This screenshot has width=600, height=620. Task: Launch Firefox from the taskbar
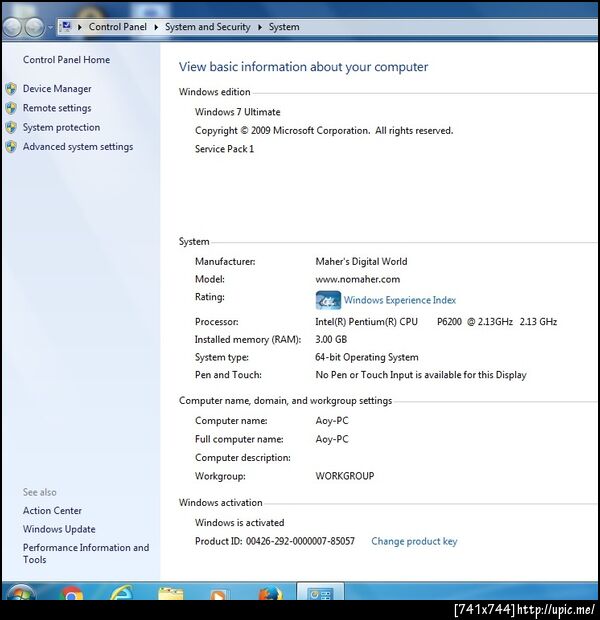[271, 592]
